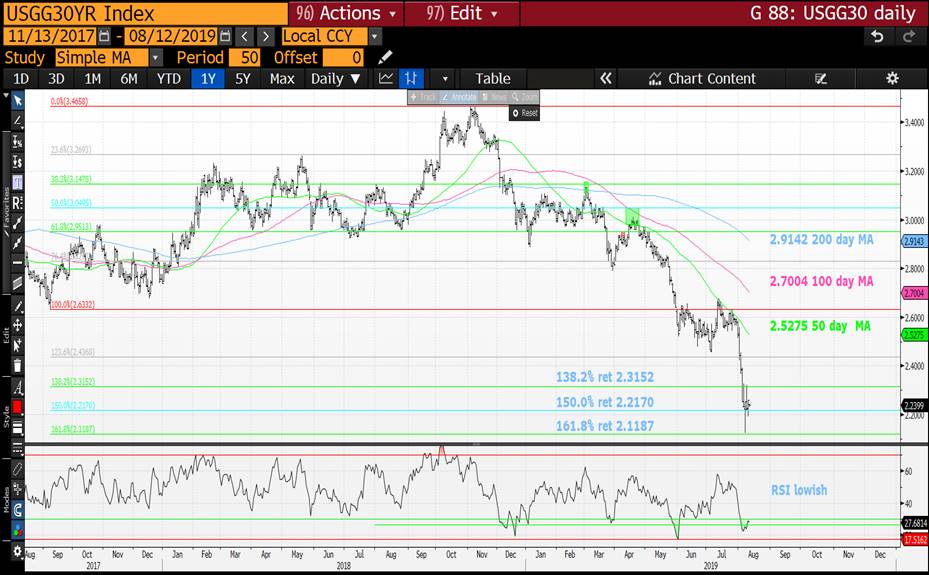Switch to bar chart type
Viewport: 929px width, 575px height.
coord(411,78)
